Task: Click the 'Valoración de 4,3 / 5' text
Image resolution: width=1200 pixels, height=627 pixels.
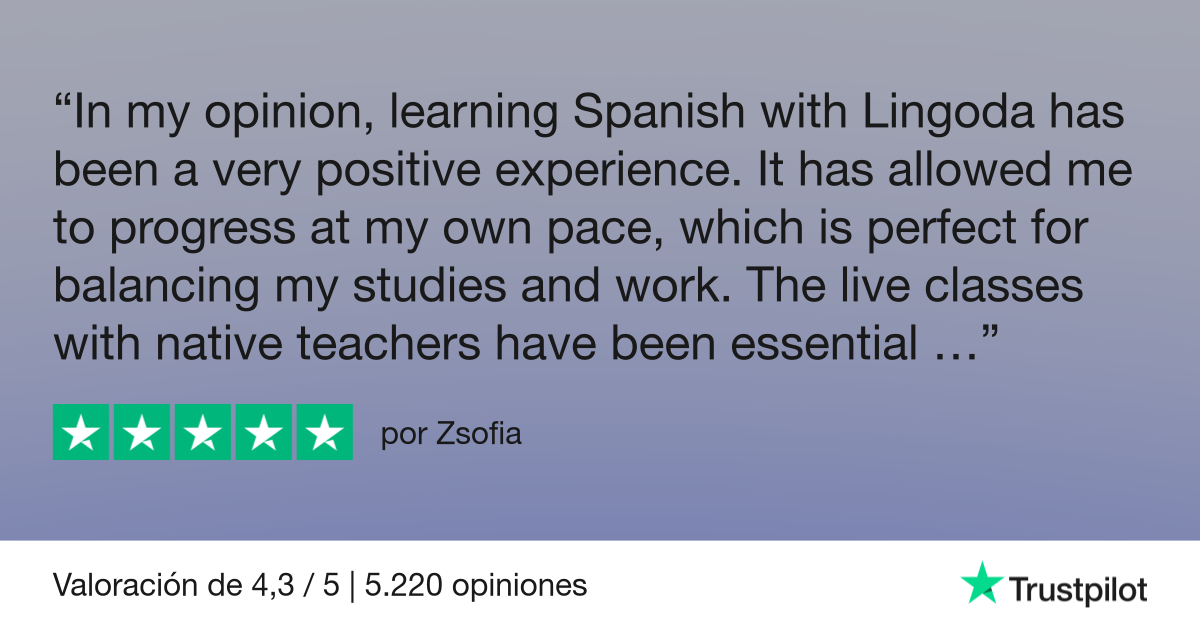Action: point(197,584)
